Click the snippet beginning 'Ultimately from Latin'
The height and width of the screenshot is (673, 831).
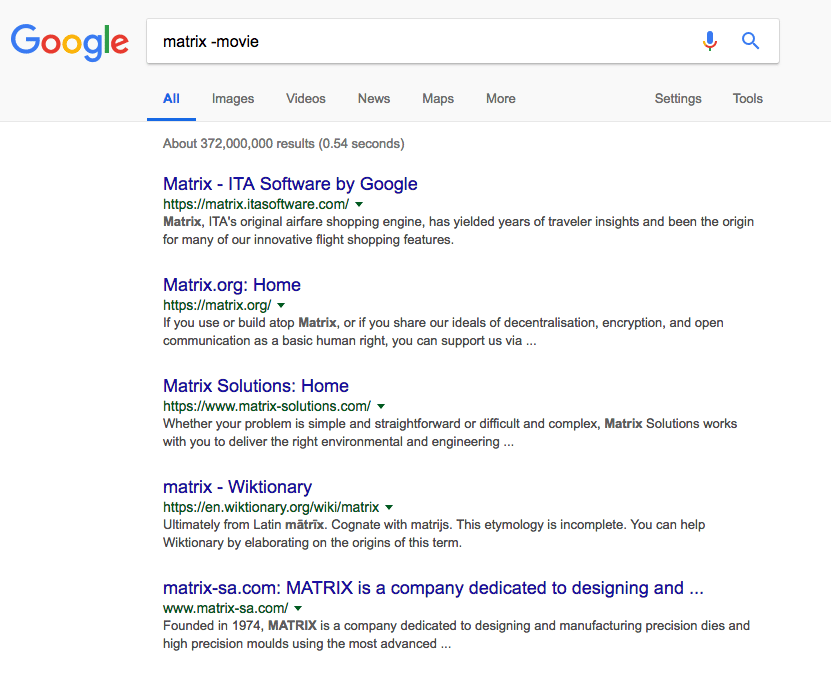(434, 534)
